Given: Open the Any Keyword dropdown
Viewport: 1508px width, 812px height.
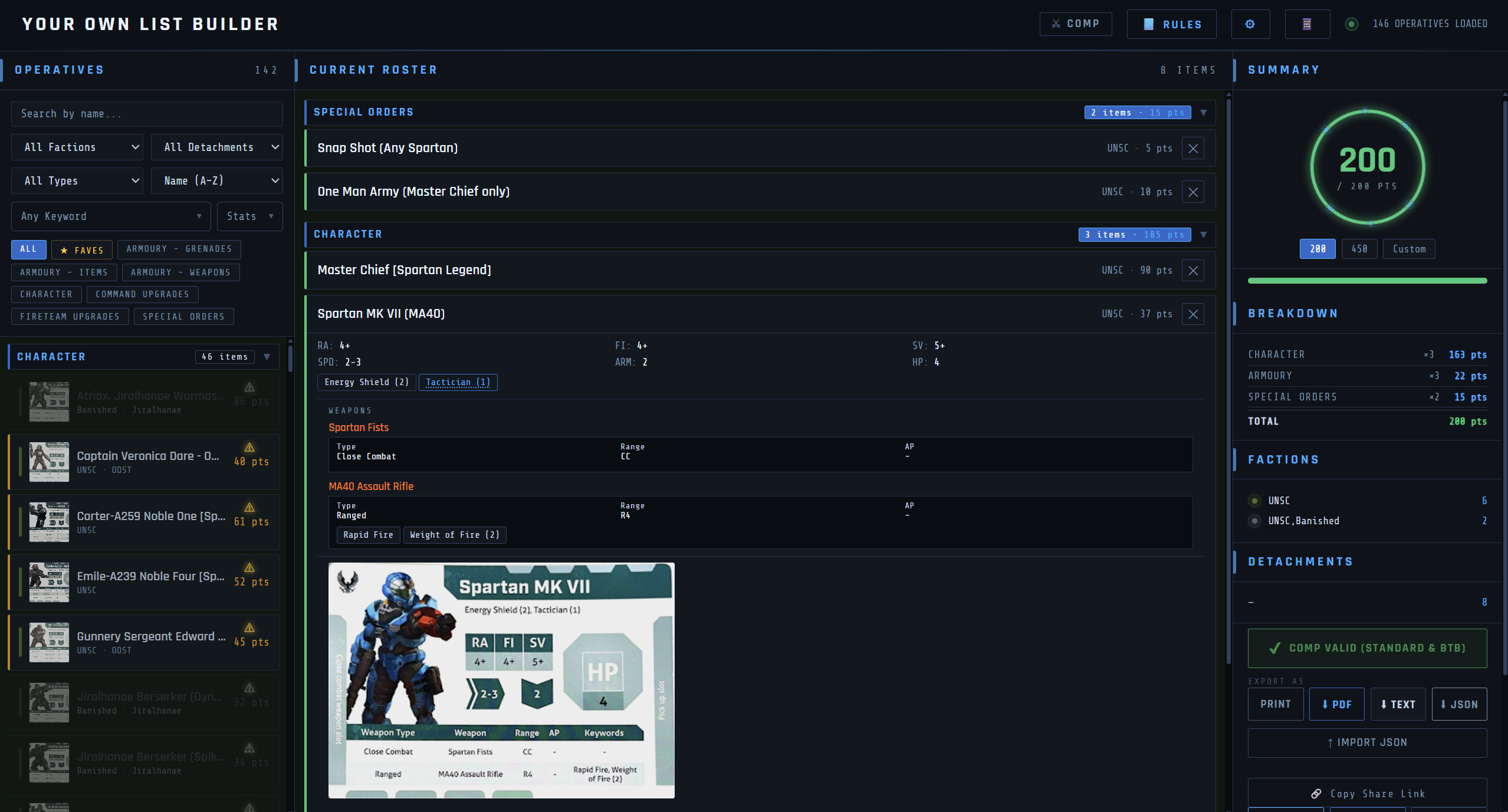Looking at the screenshot, I should pos(111,216).
